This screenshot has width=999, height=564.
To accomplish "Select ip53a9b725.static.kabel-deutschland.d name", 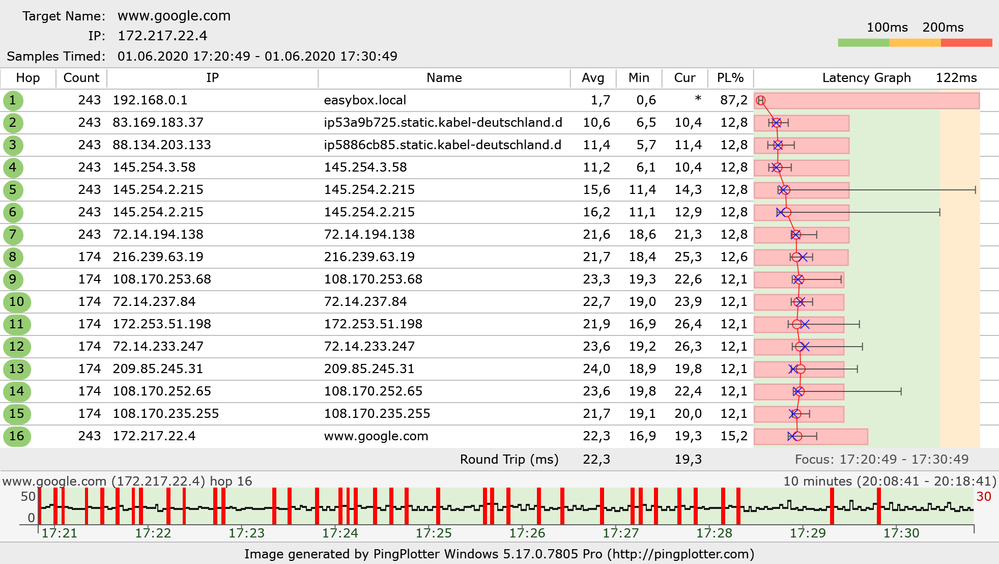I will click(x=443, y=122).
